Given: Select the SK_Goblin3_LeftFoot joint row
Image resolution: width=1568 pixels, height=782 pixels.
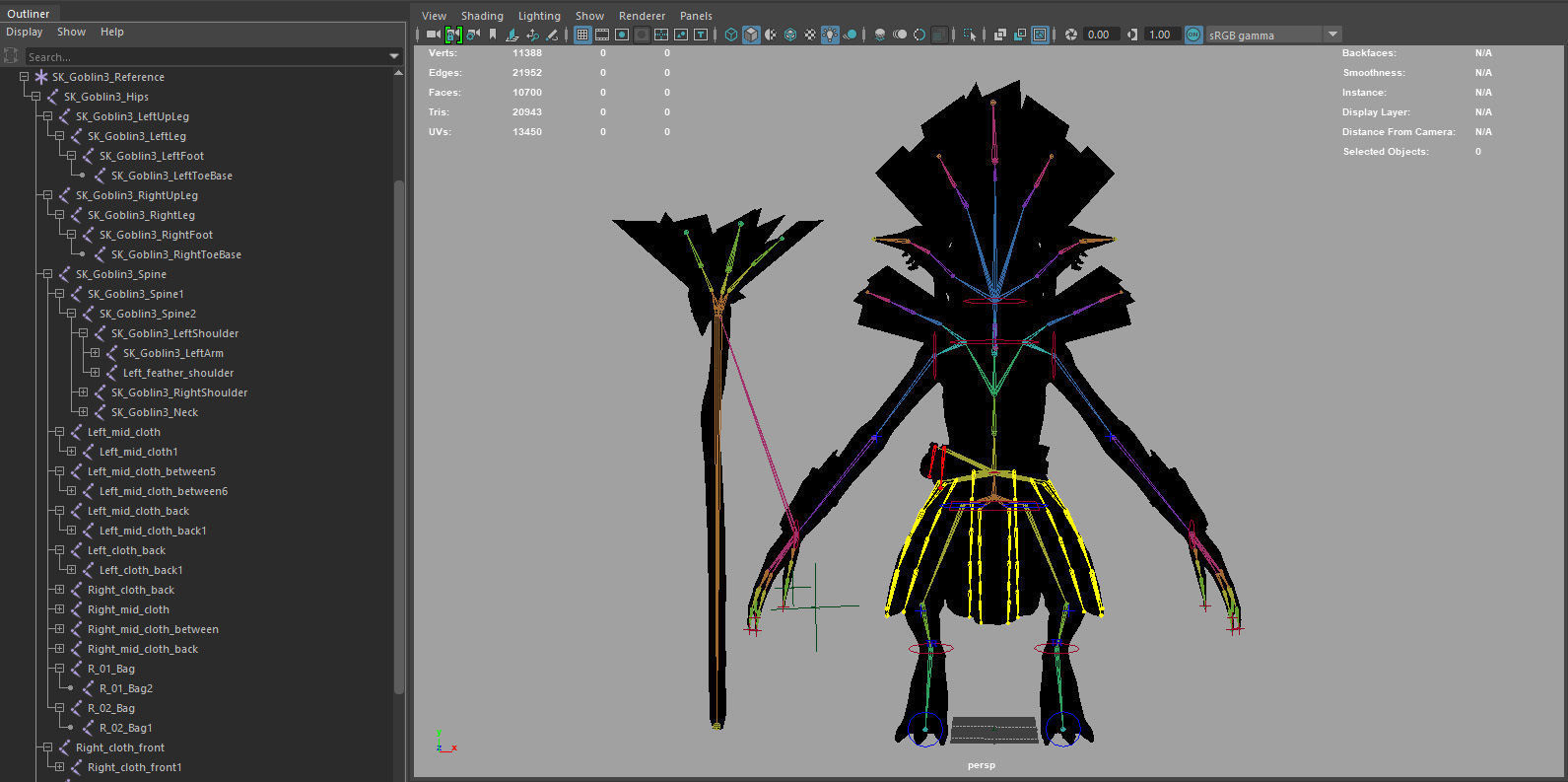Looking at the screenshot, I should click(x=151, y=156).
